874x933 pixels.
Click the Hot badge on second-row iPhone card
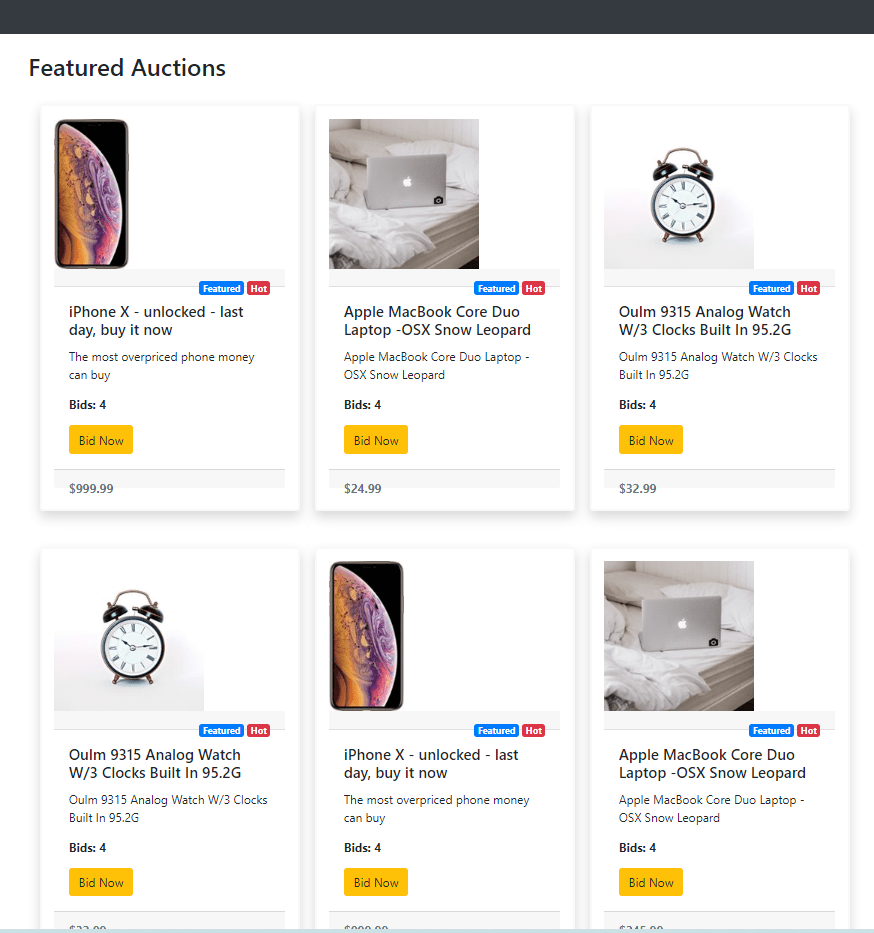pos(534,731)
